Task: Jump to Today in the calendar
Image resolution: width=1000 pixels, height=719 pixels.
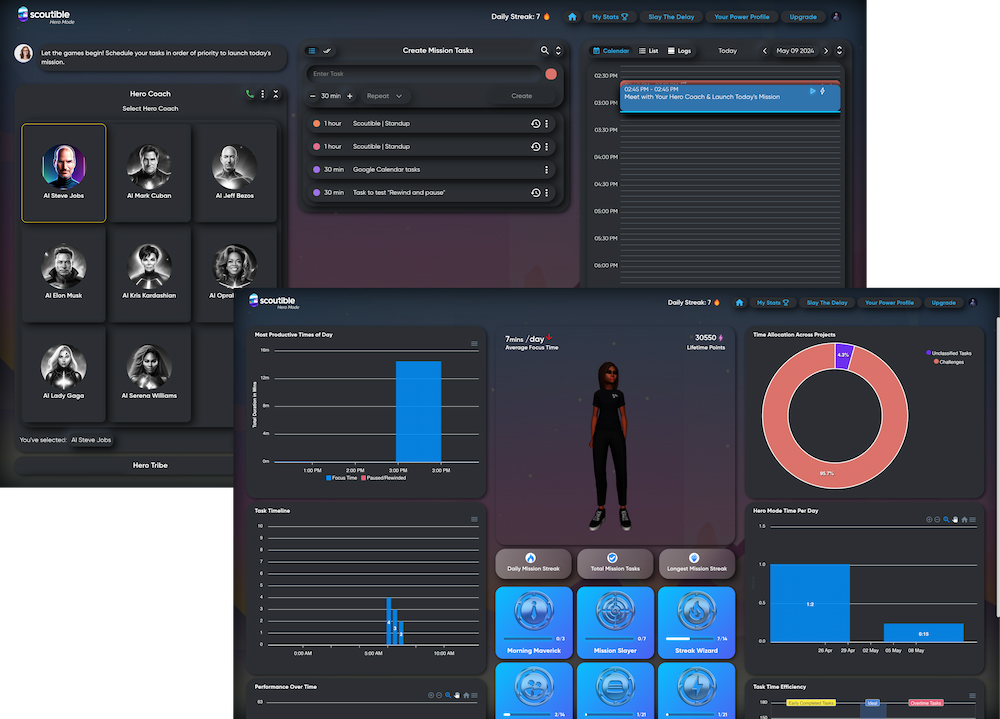Action: click(x=727, y=51)
